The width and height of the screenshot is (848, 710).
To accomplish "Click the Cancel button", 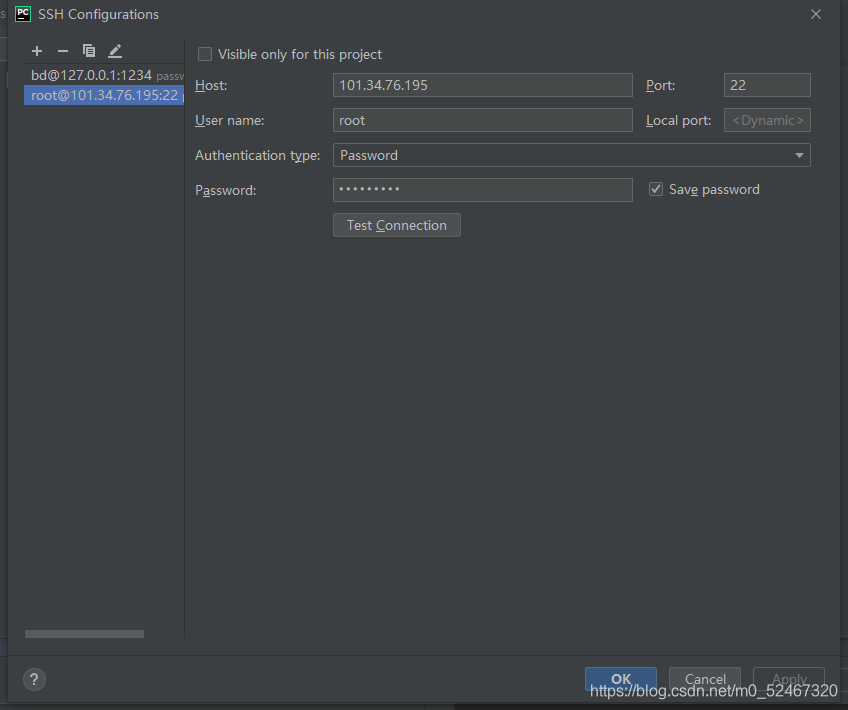I will coord(705,679).
